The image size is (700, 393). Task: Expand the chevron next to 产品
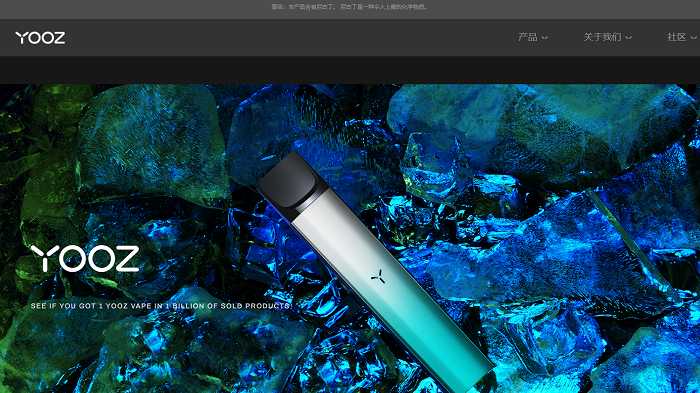coord(545,38)
